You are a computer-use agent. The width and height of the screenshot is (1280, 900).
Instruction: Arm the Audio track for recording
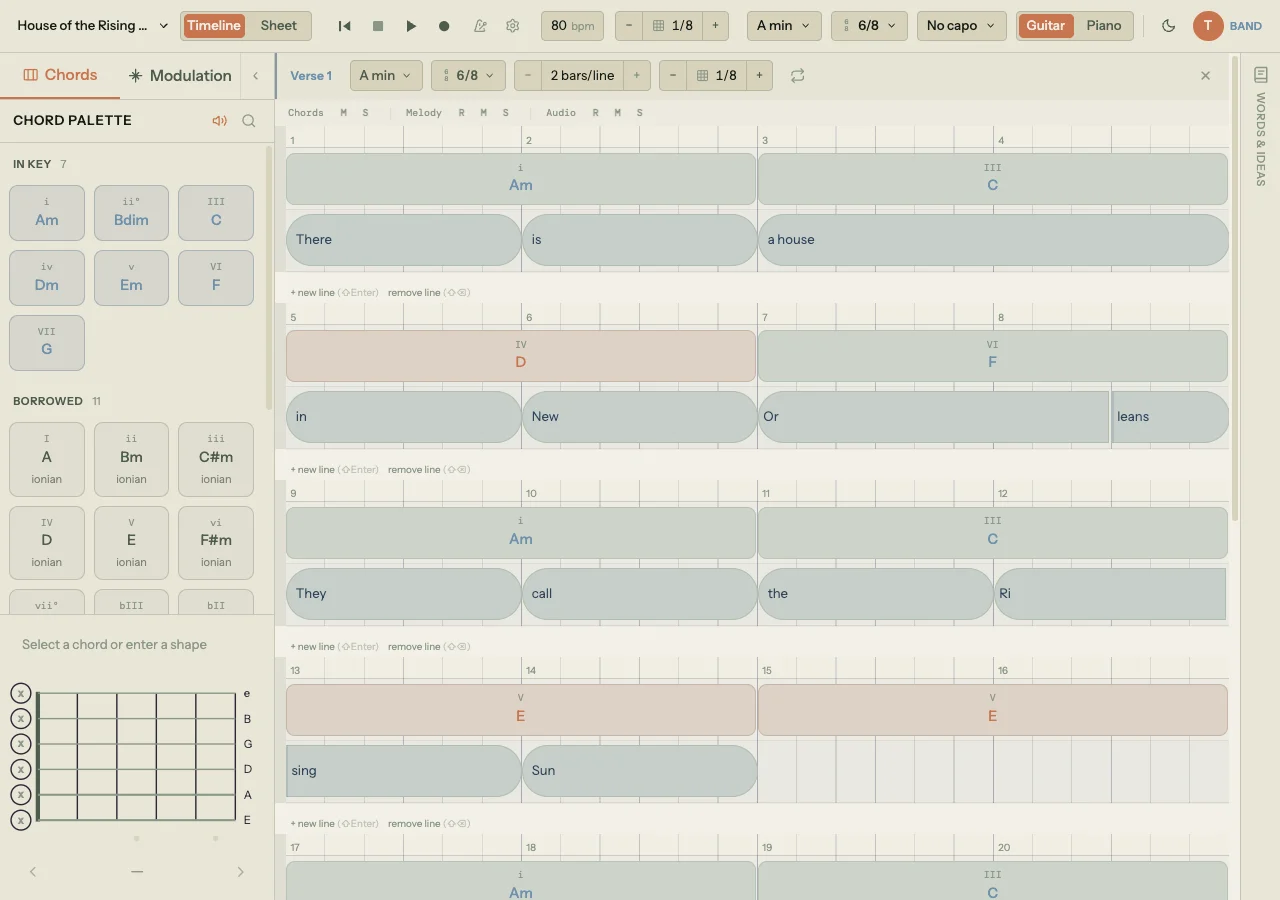click(x=594, y=112)
